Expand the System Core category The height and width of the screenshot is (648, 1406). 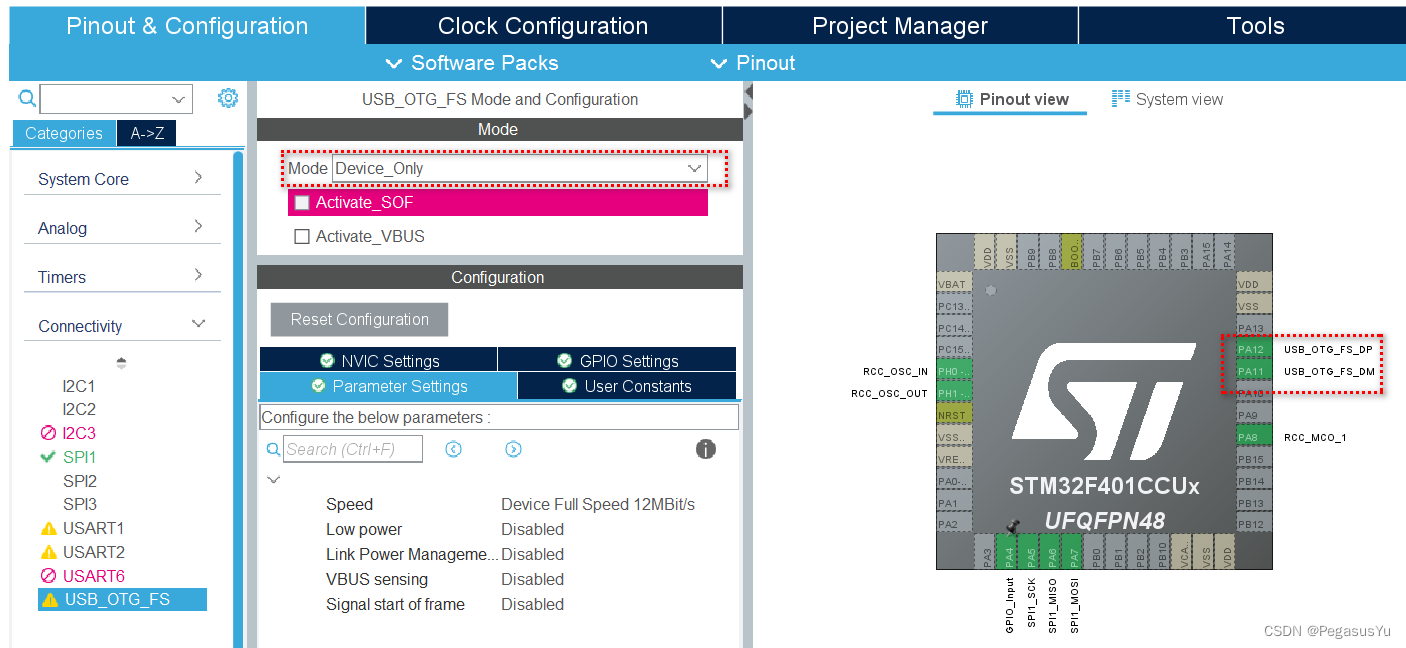[x=122, y=179]
